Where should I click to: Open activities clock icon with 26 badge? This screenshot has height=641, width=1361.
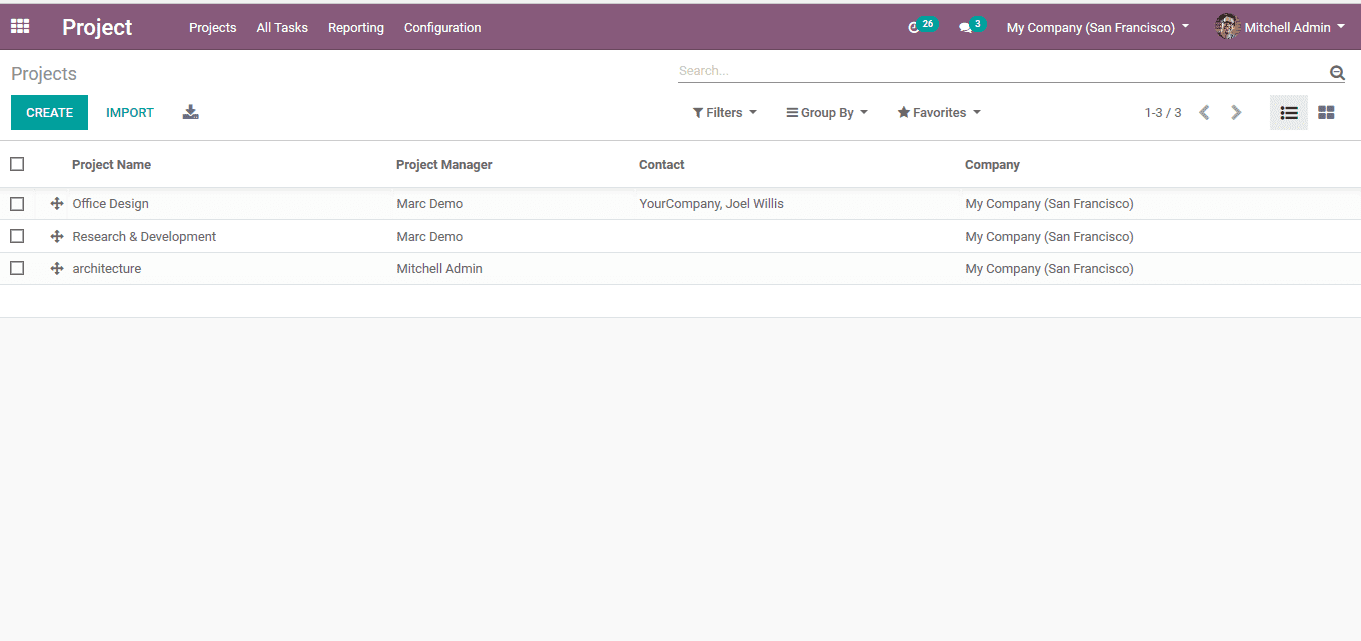point(922,27)
